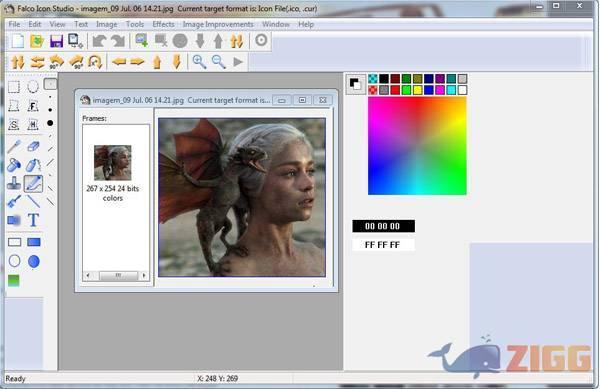The width and height of the screenshot is (600, 389).
Task: Choose the color picker eyedropper tool
Action: click(x=14, y=146)
